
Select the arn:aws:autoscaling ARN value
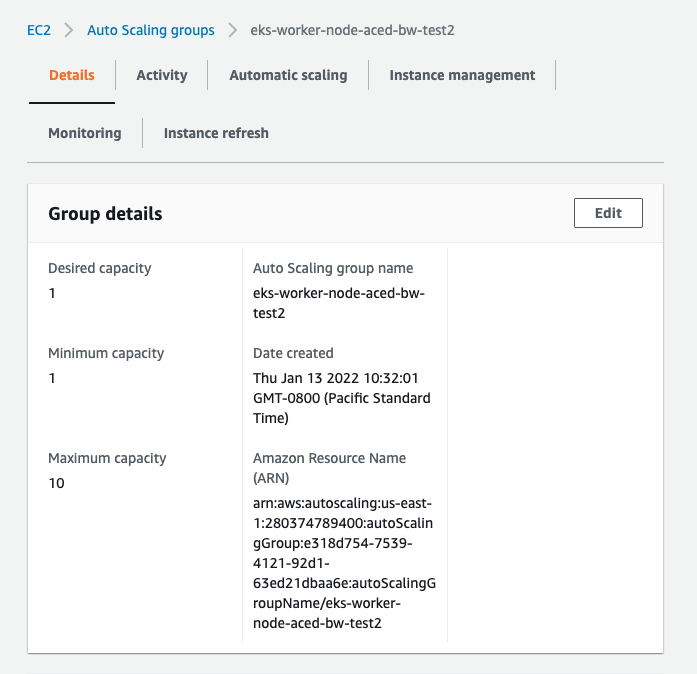point(344,563)
